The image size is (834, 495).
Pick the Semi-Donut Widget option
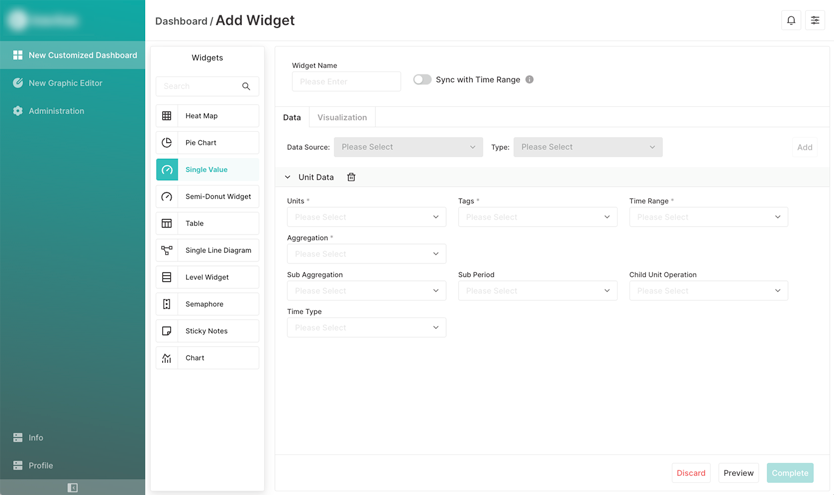tap(207, 197)
